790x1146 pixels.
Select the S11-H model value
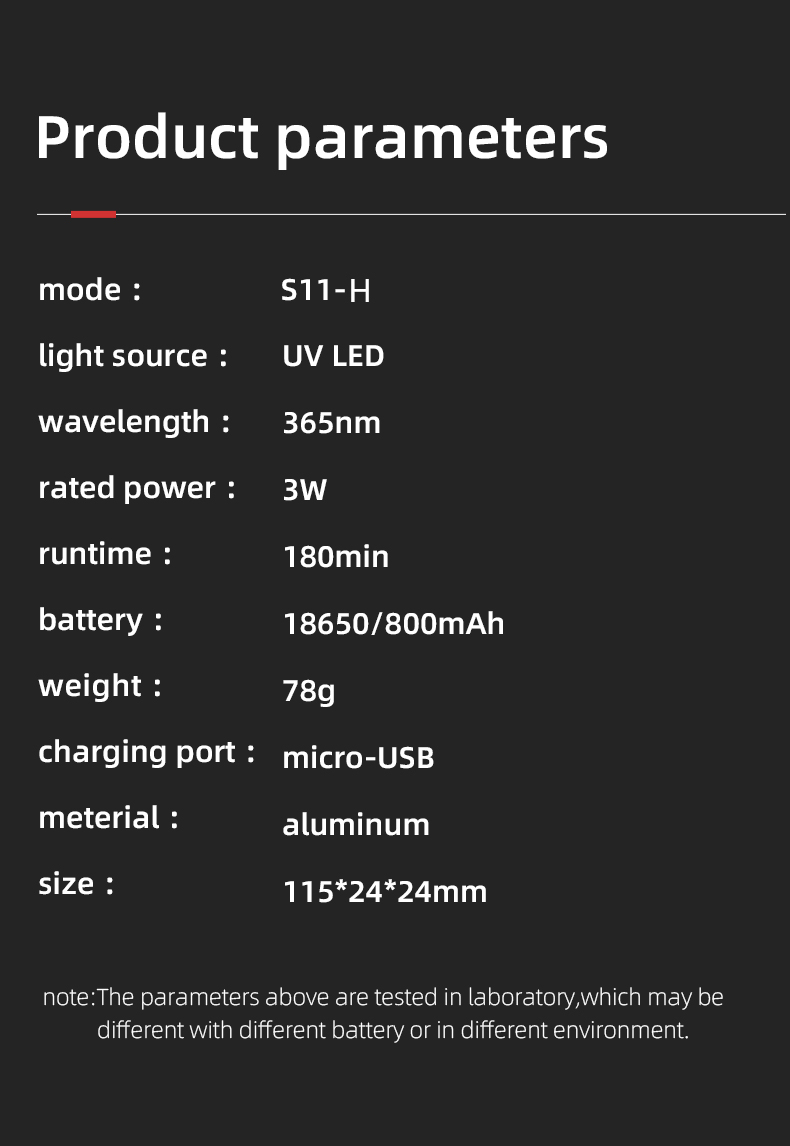coord(326,291)
